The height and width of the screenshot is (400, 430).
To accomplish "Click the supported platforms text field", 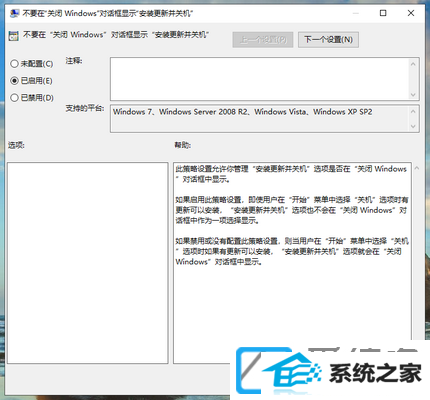I will click(x=260, y=119).
